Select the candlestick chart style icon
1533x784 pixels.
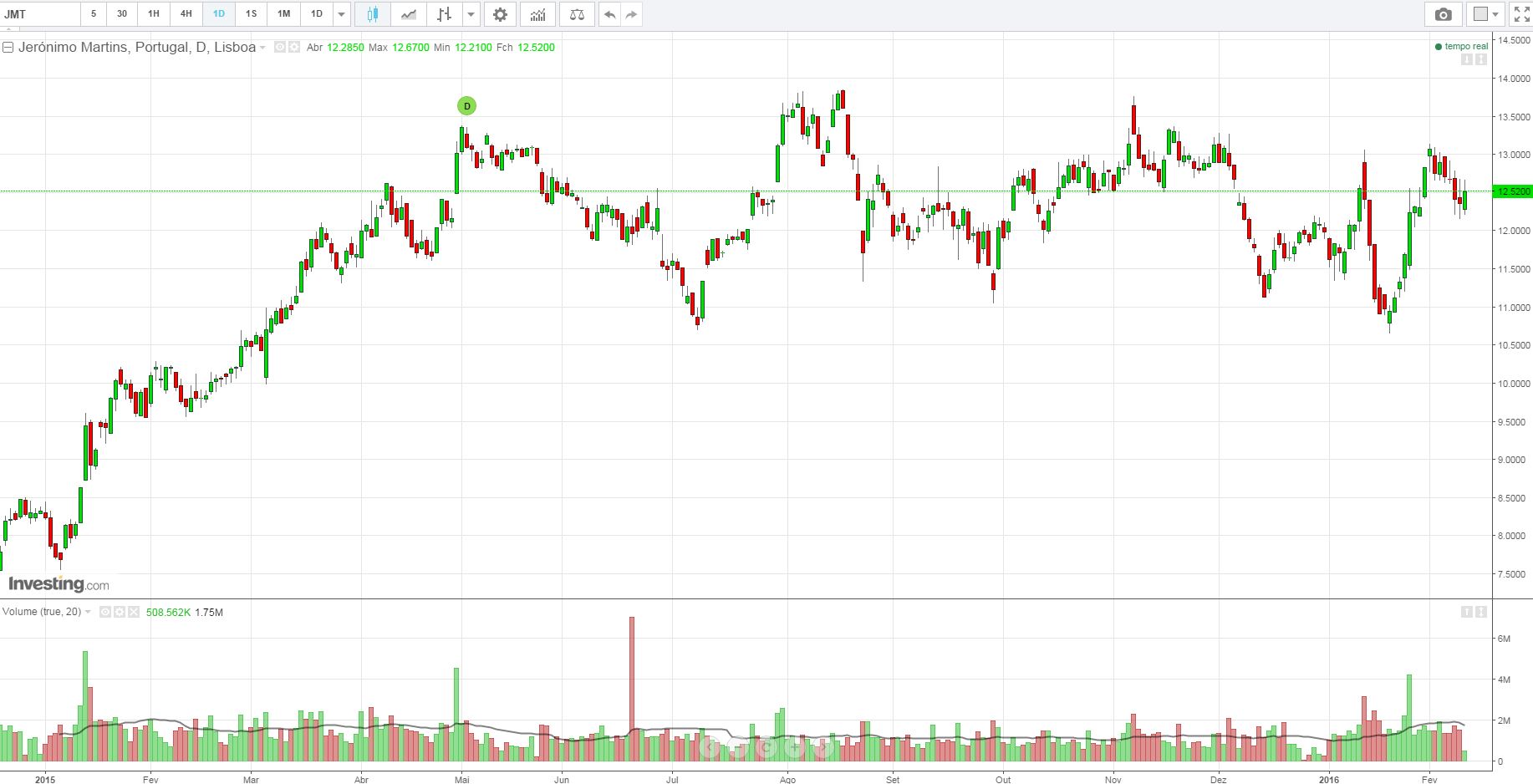pyautogui.click(x=373, y=14)
